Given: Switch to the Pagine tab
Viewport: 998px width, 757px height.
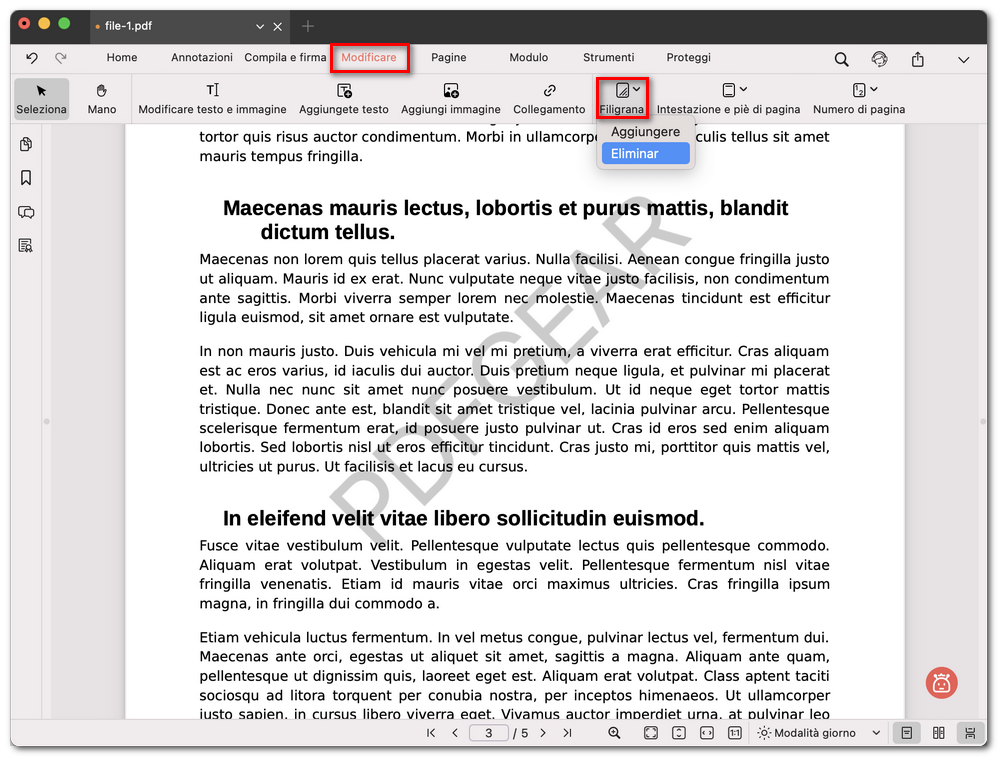Looking at the screenshot, I should point(448,58).
